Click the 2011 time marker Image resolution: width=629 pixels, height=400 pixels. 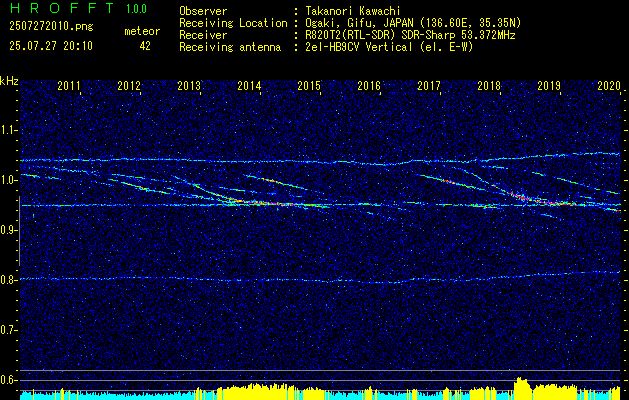tap(69, 85)
